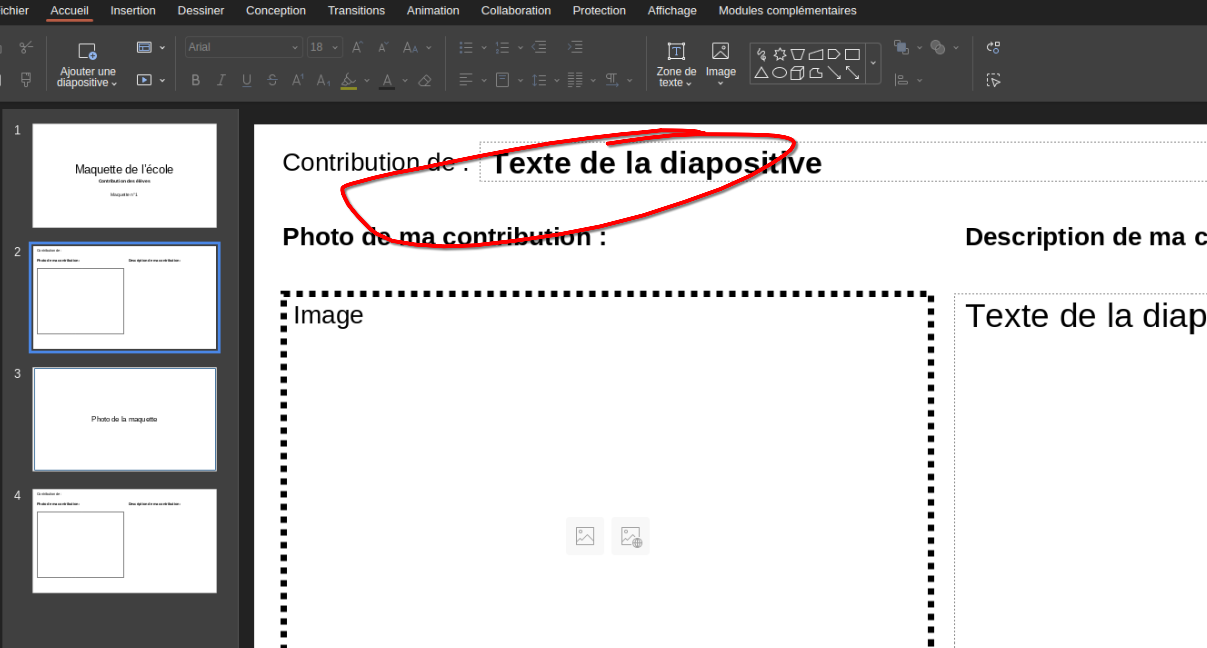Screen dimensions: 1207x648
Task: Toggle italic formatting
Action: coord(221,80)
